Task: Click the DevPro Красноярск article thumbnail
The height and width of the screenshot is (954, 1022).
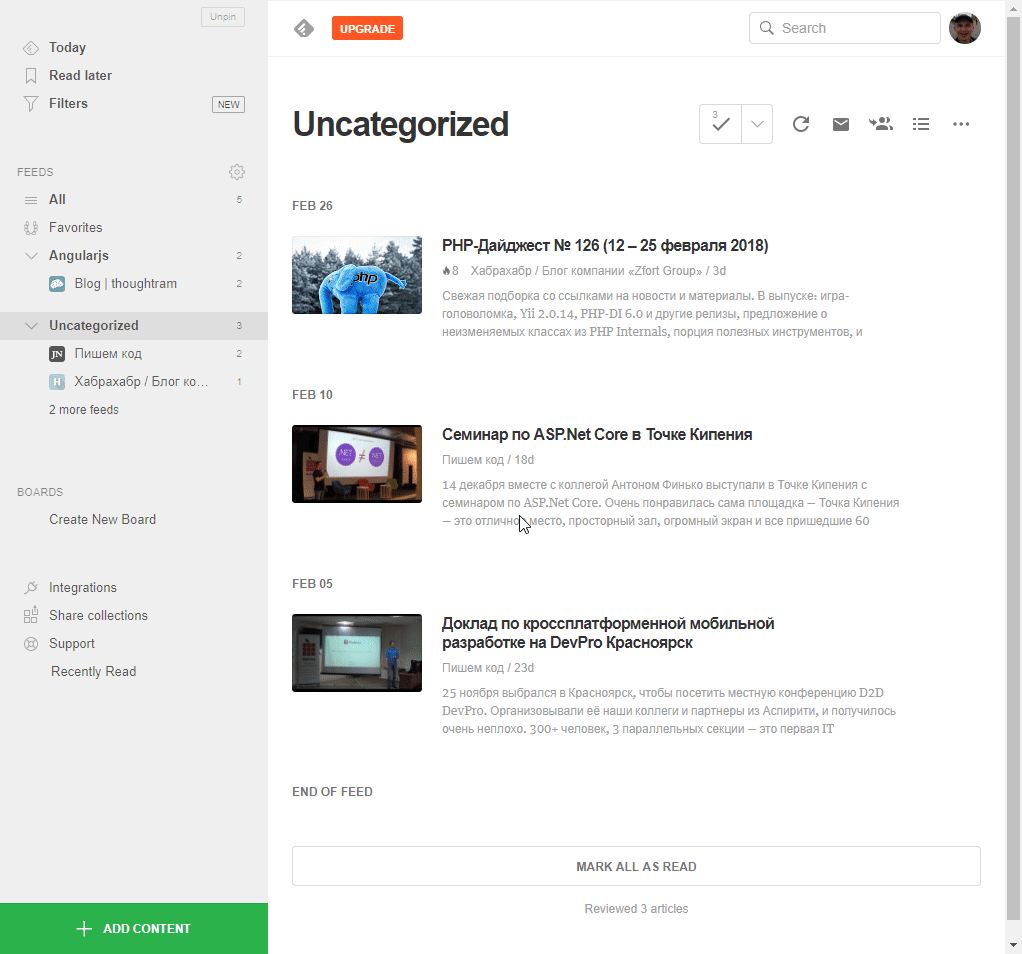Action: coord(357,653)
